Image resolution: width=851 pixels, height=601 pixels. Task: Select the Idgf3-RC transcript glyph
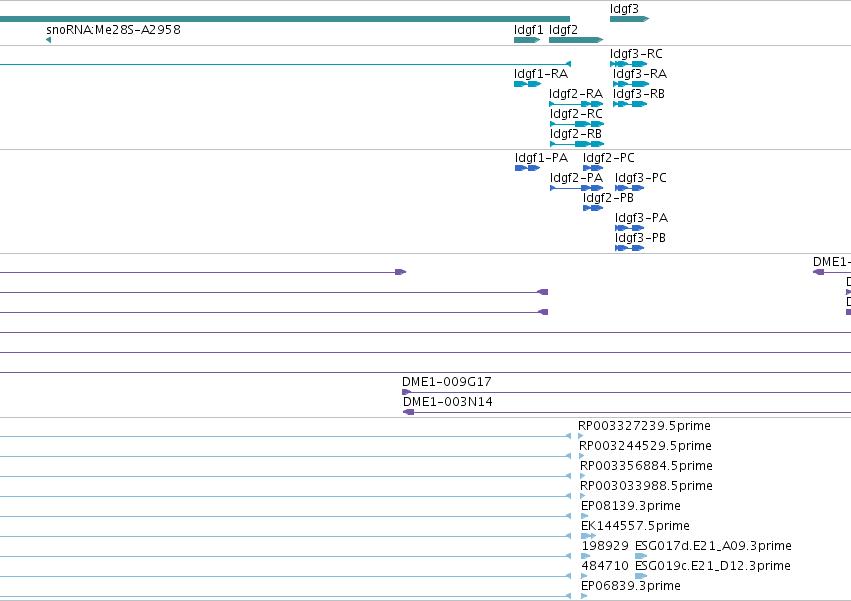pos(628,64)
